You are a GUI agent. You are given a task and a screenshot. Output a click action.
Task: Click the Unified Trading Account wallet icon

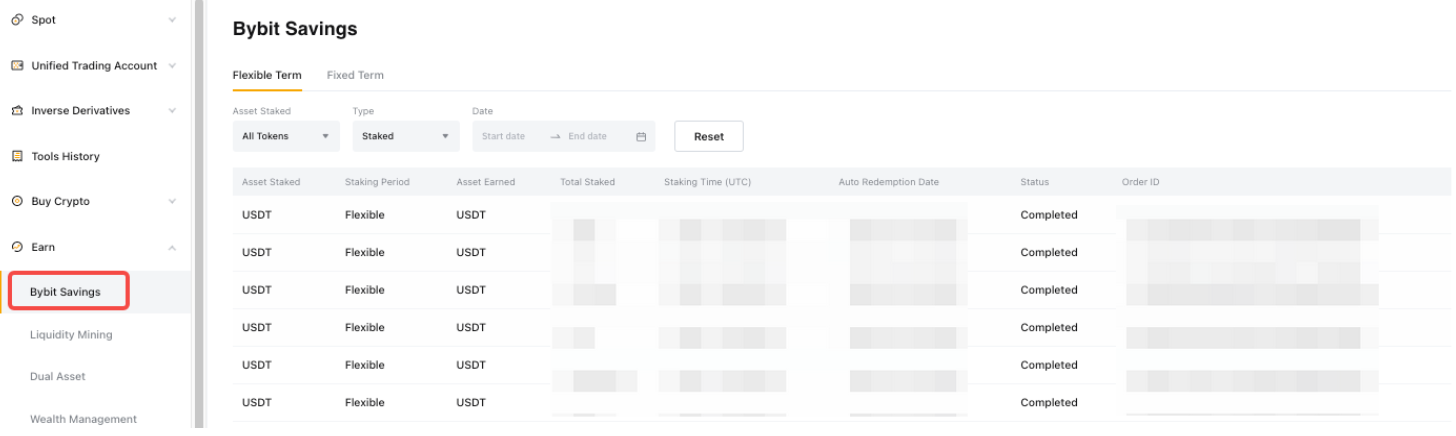[17, 66]
